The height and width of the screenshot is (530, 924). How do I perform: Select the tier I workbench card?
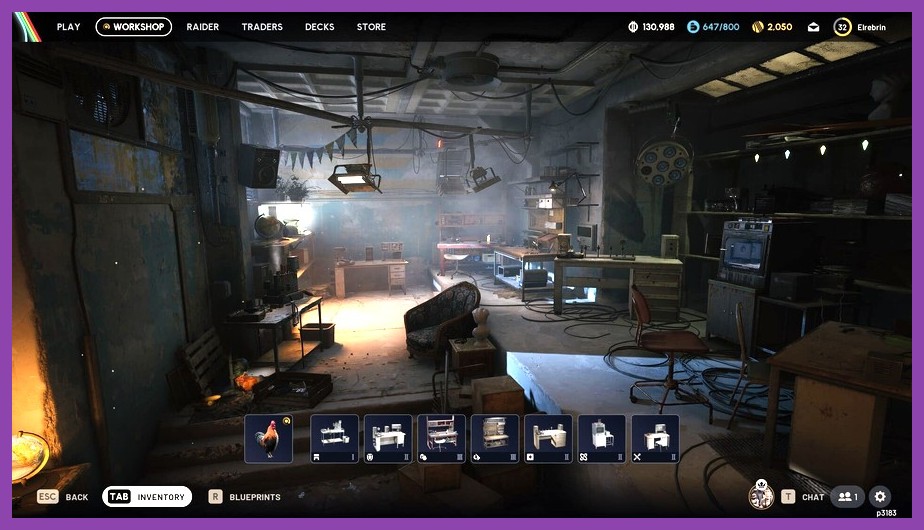(334, 439)
